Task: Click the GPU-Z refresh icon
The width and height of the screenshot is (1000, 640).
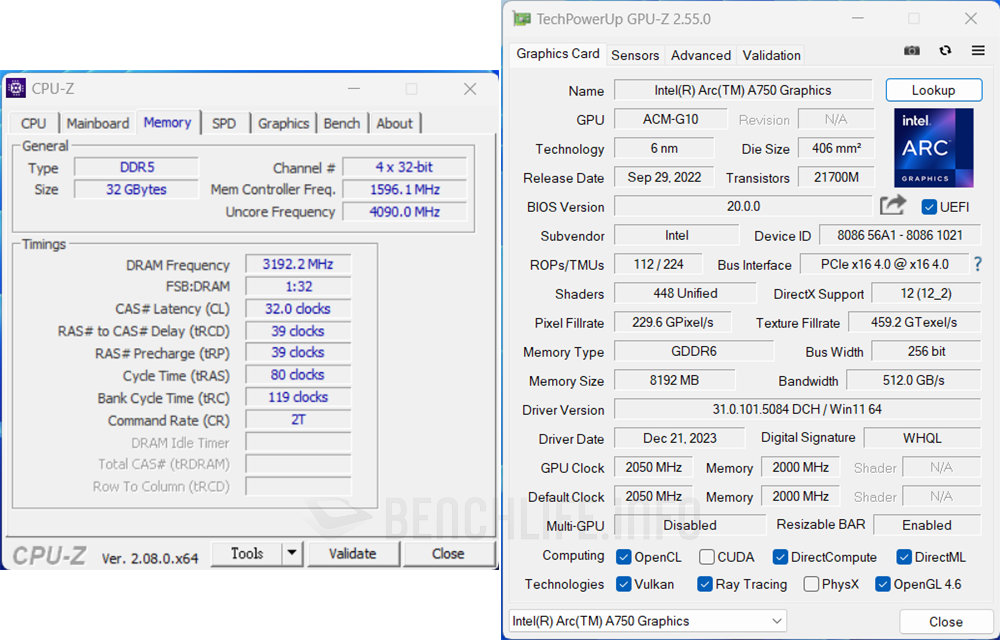Action: point(945,50)
